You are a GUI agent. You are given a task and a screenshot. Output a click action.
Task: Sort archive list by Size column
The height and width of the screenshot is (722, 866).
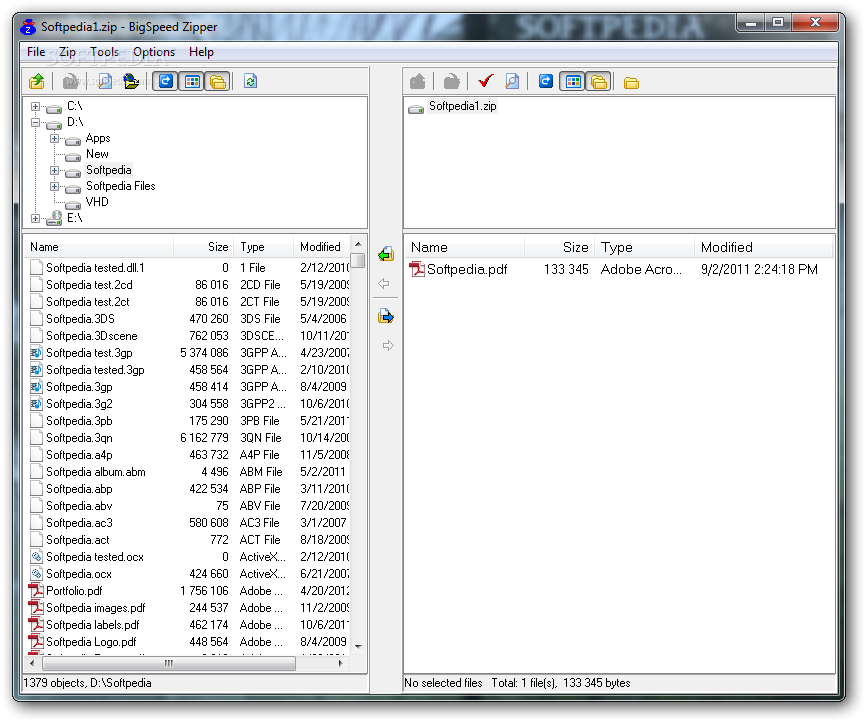pyautogui.click(x=559, y=247)
